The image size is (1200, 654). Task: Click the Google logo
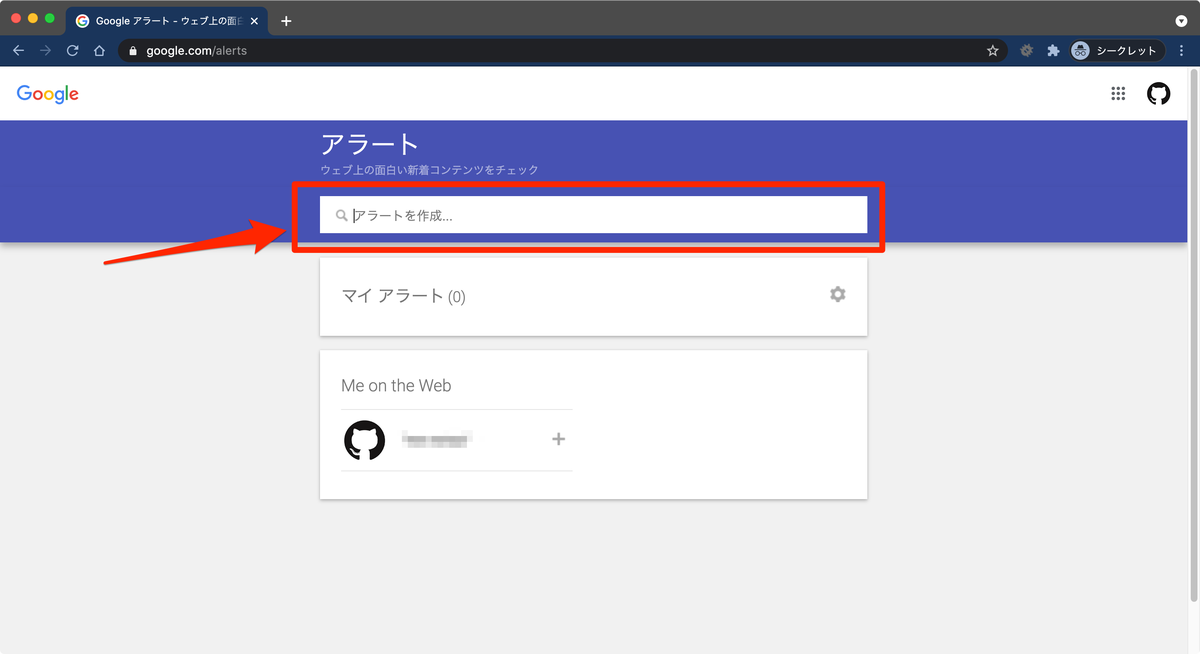click(48, 94)
